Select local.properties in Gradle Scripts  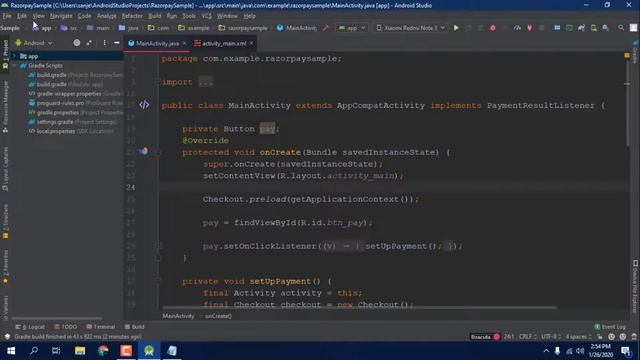[x=71, y=131]
